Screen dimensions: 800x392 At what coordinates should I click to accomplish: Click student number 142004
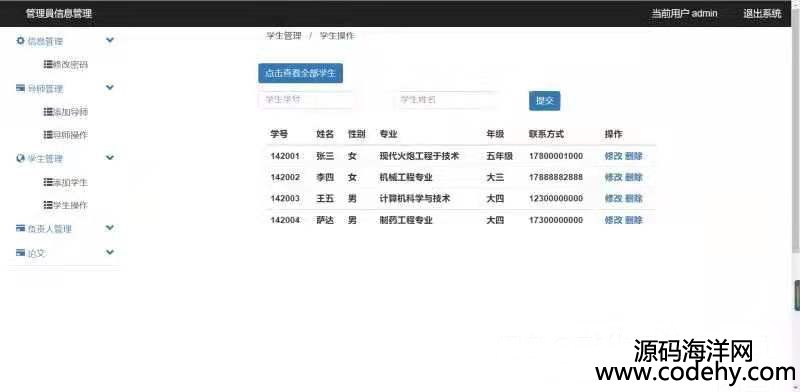pyautogui.click(x=285, y=220)
